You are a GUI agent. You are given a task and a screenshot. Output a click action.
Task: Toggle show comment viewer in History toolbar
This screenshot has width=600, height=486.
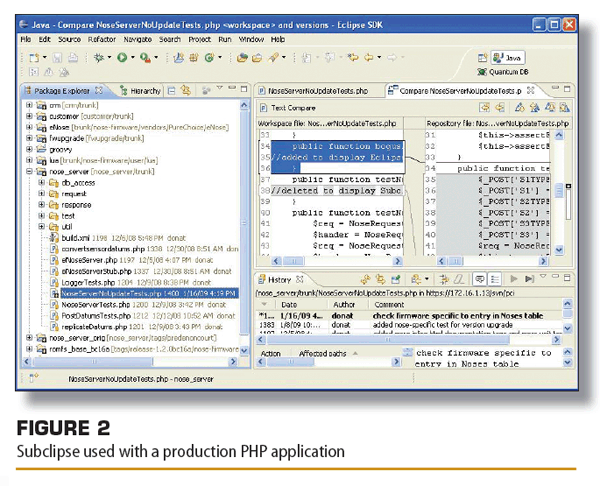(x=479, y=279)
